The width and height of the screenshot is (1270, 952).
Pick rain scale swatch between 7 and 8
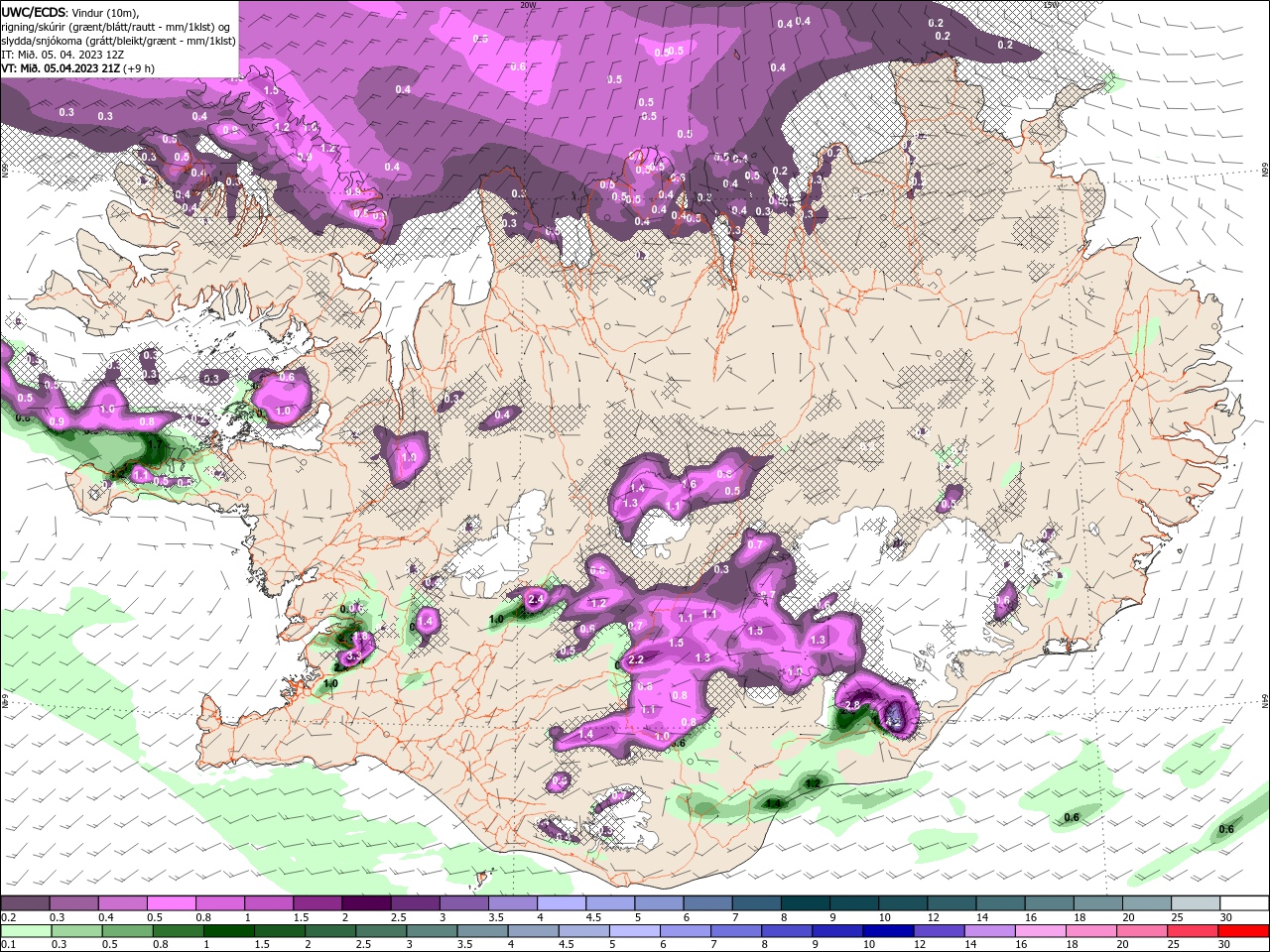coord(736,931)
